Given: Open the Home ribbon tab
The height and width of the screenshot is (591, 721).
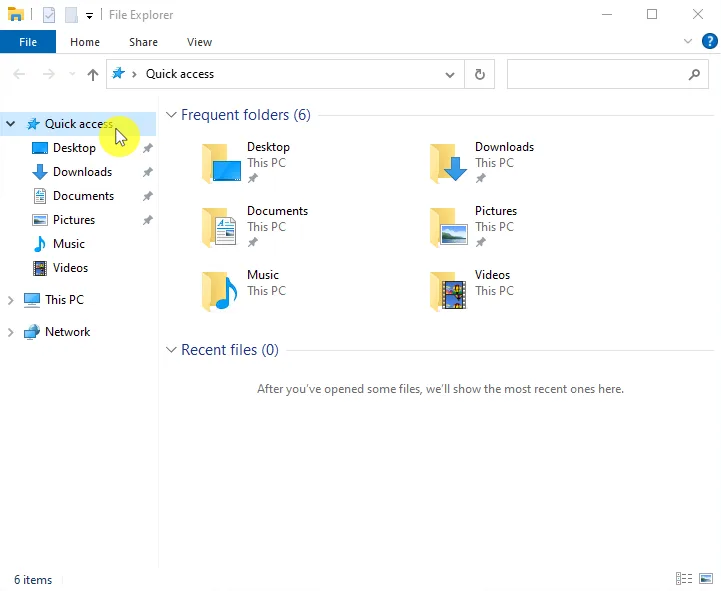Looking at the screenshot, I should coord(85,42).
